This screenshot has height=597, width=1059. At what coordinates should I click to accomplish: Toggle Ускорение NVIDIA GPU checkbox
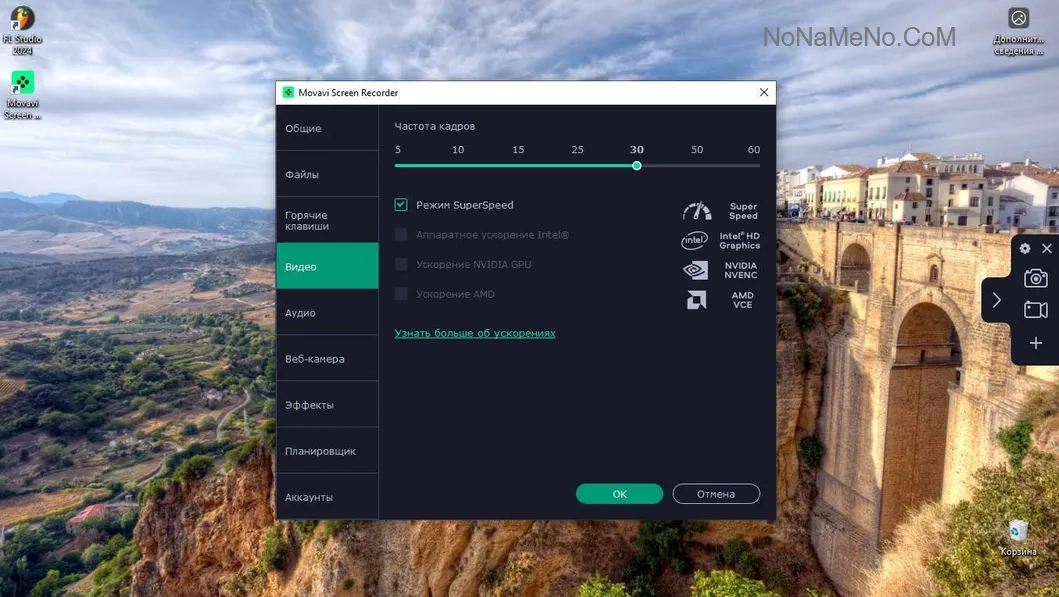[x=401, y=264]
